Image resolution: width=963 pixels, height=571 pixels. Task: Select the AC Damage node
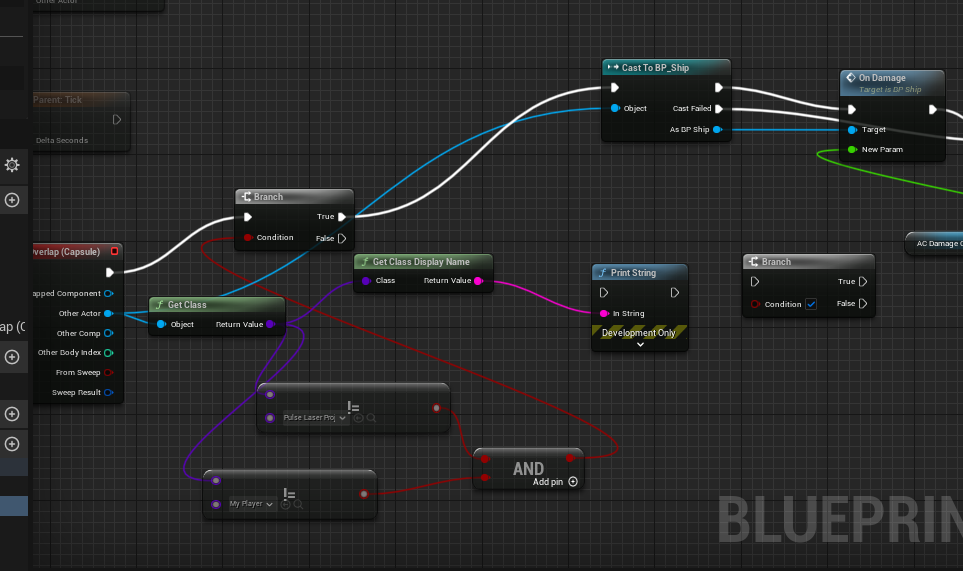point(935,243)
